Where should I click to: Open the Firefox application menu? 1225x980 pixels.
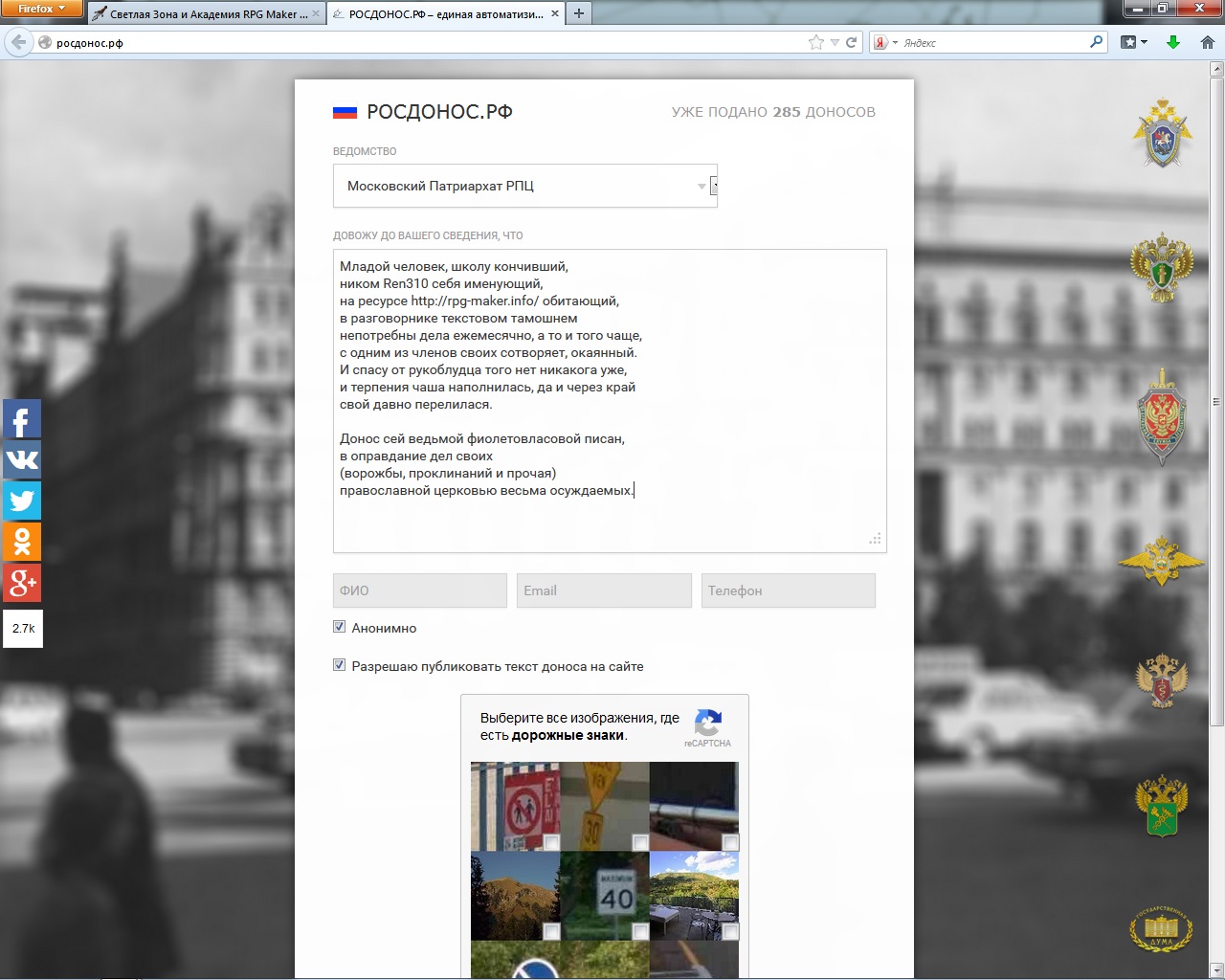(42, 9)
